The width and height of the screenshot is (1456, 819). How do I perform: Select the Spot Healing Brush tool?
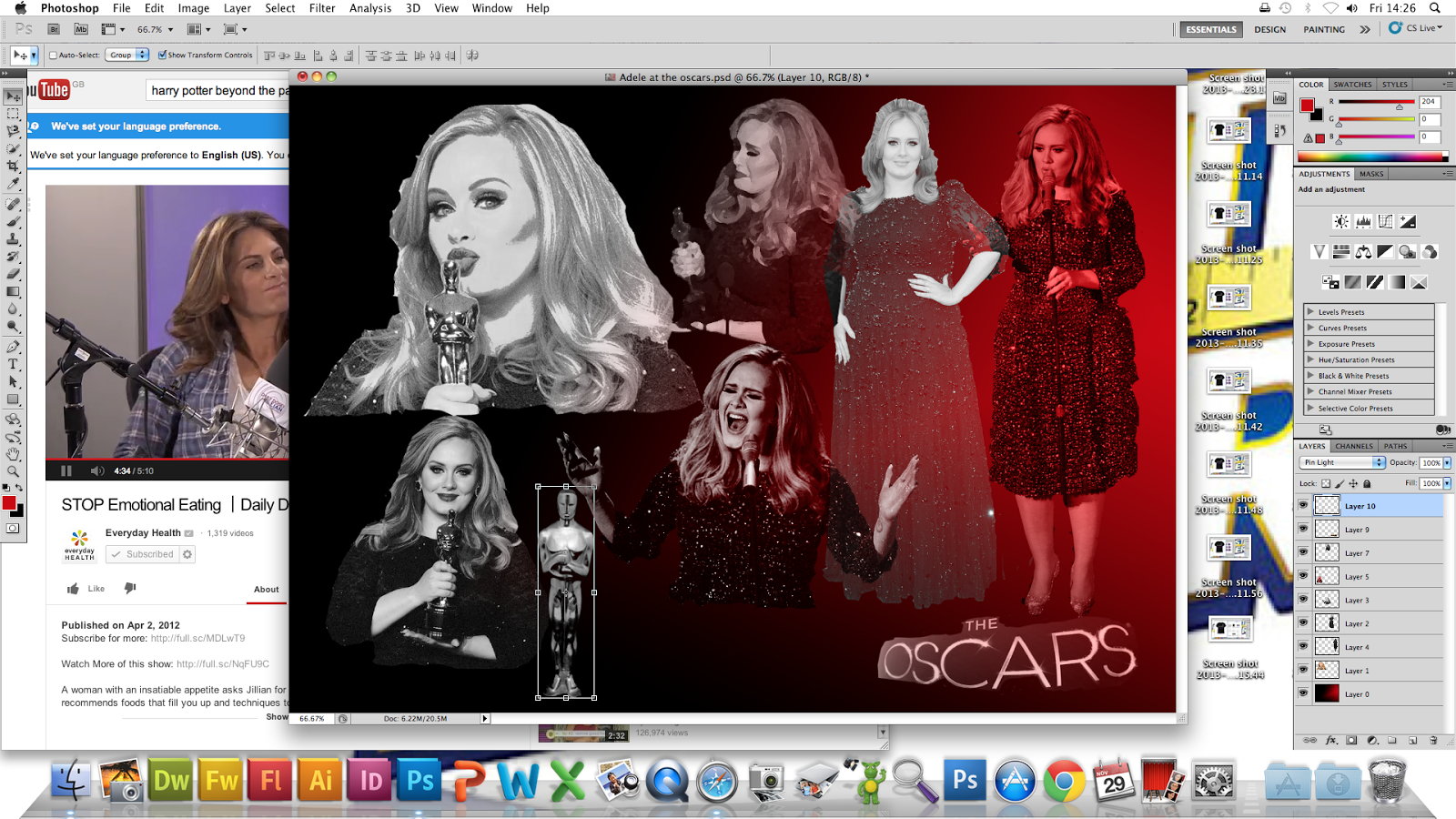[13, 205]
